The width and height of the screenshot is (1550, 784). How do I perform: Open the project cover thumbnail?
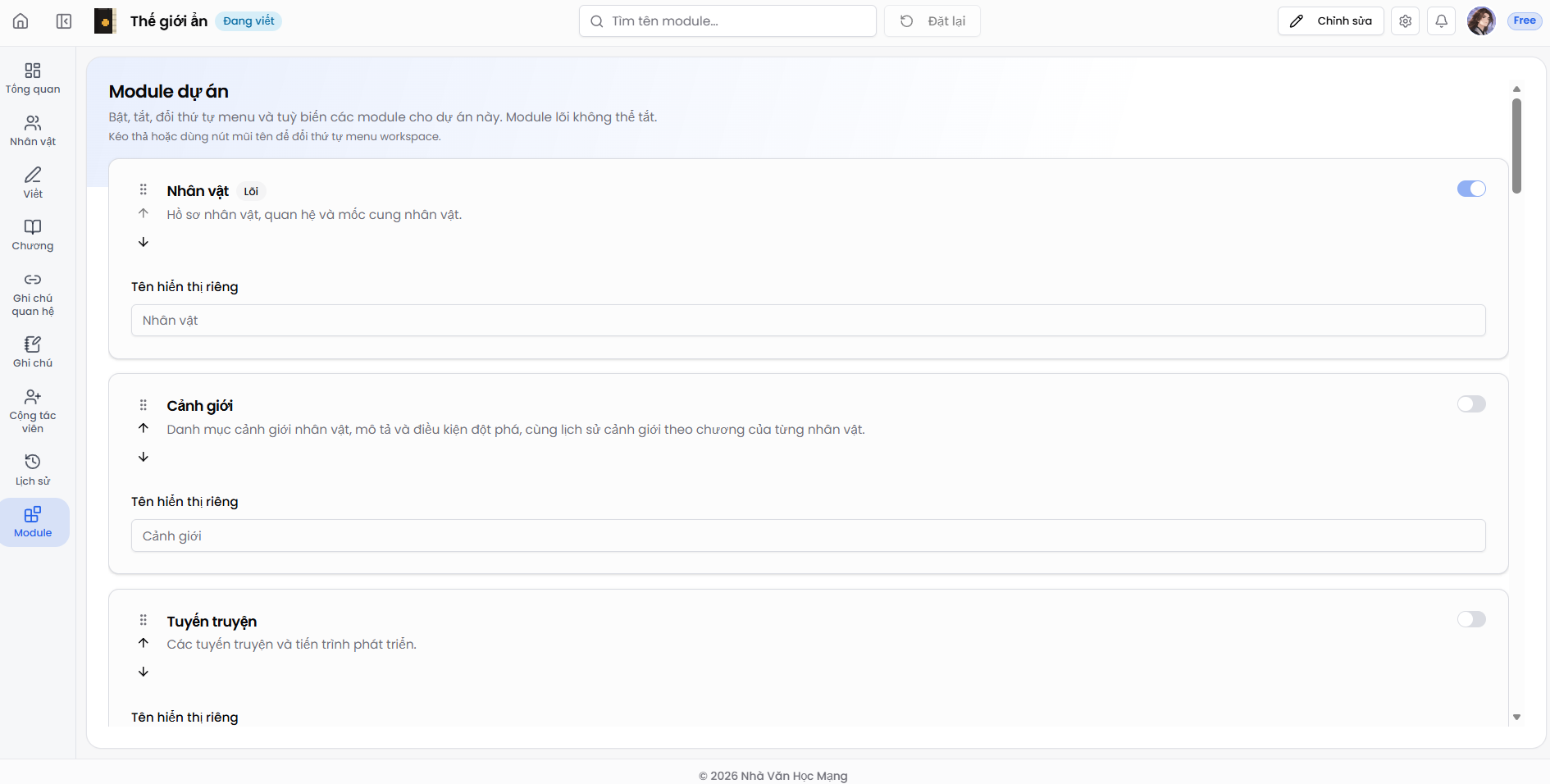pos(105,21)
